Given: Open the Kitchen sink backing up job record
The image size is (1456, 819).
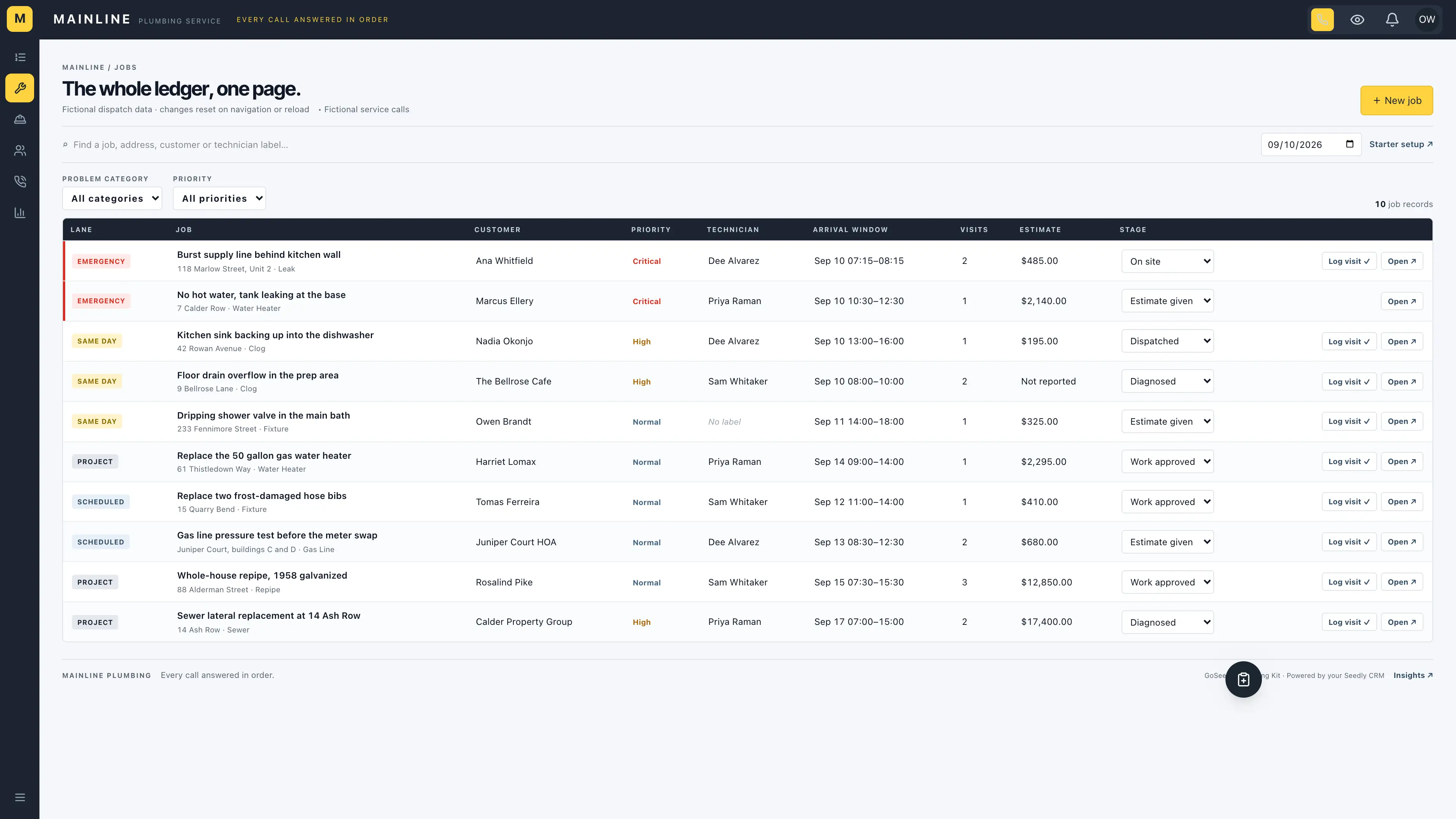Looking at the screenshot, I should pos(1402,341).
